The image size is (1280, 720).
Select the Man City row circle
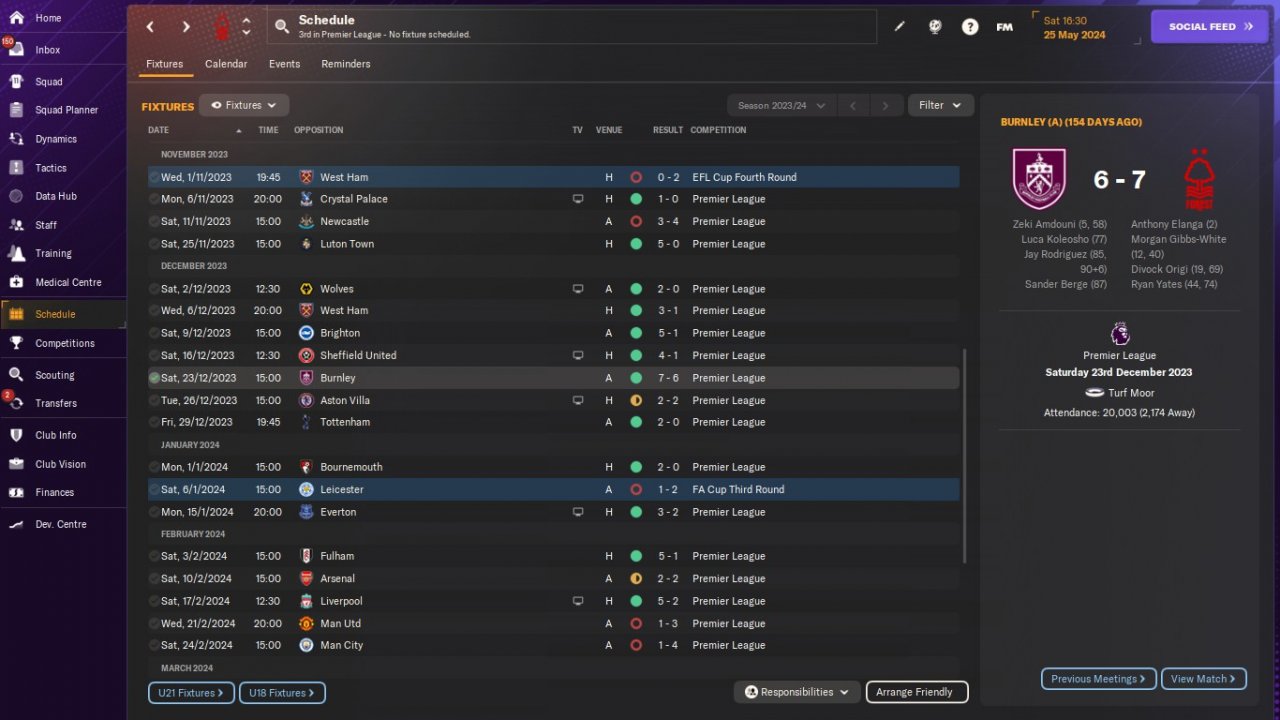[x=154, y=646]
